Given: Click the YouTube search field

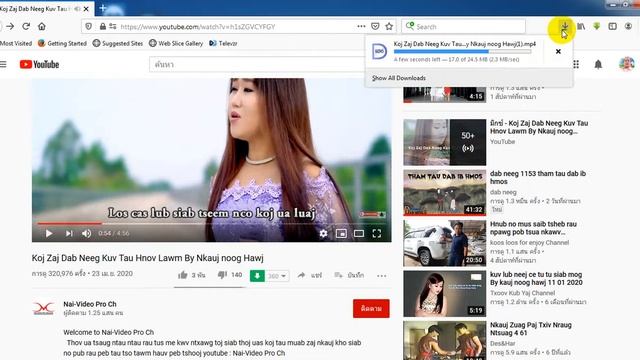Looking at the screenshot, I should (257, 64).
